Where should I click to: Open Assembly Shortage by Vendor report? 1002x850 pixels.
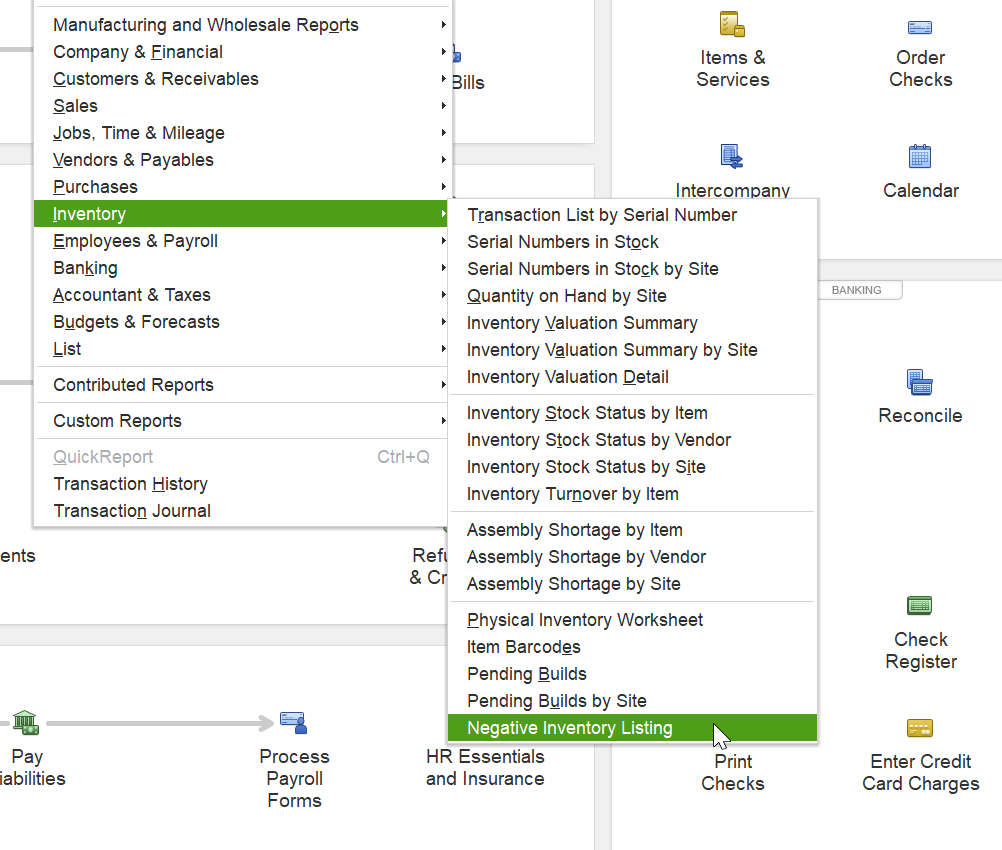pyautogui.click(x=633, y=557)
